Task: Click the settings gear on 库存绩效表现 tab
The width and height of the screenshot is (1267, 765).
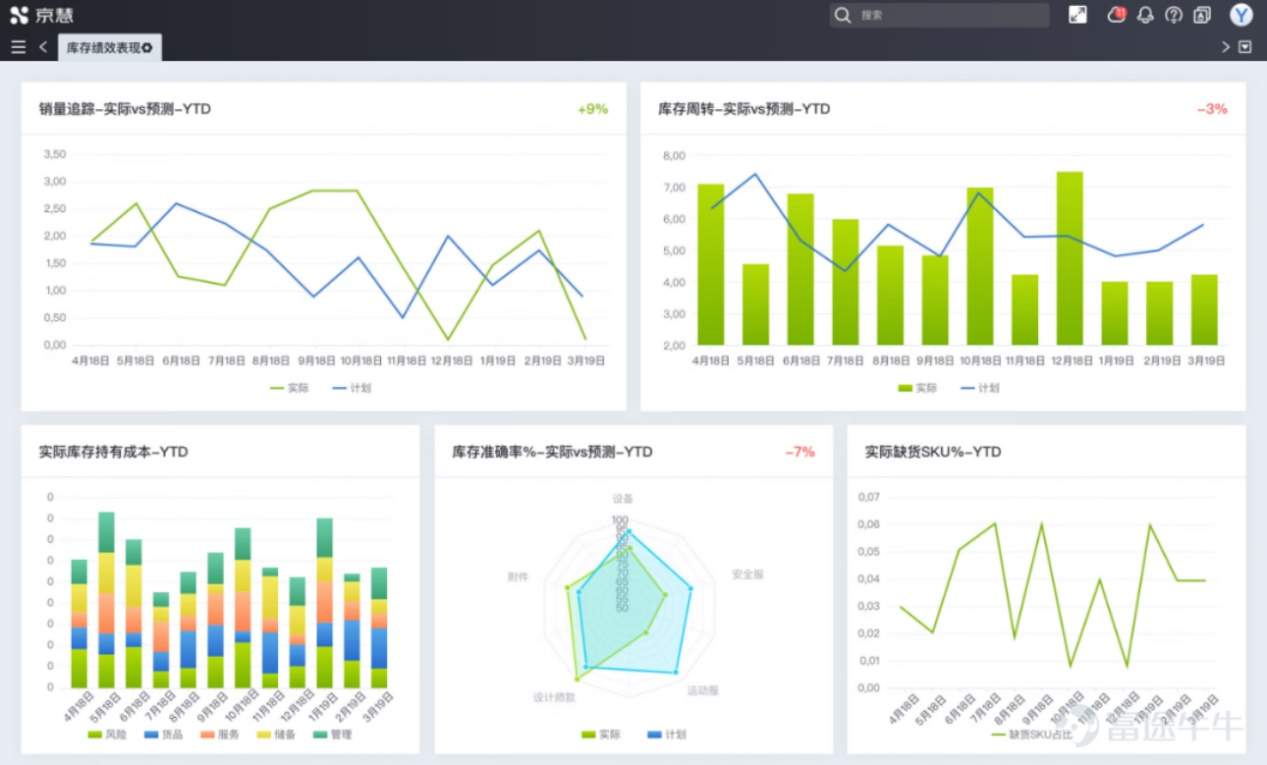Action: tap(148, 48)
